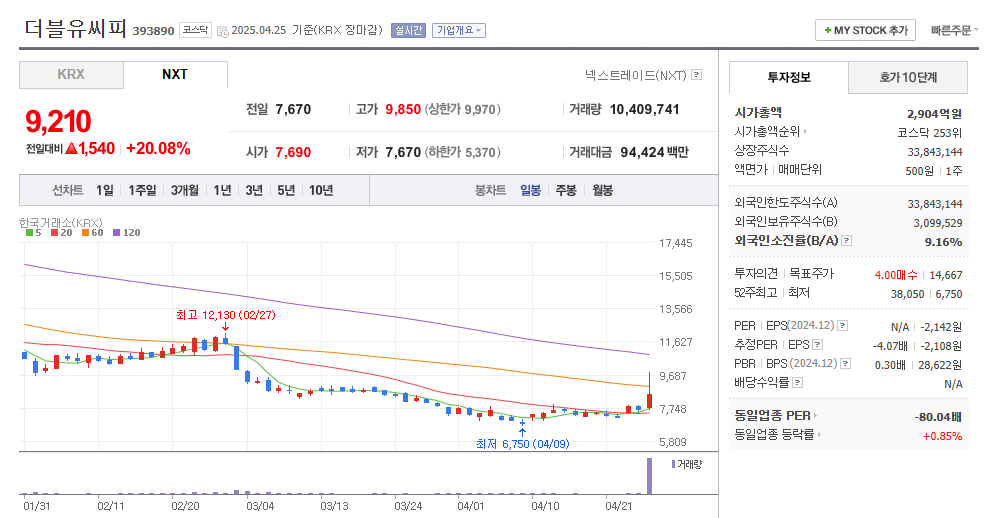Select the 5년 line chart range
Image resolution: width=991 pixels, height=518 pixels.
tap(286, 190)
